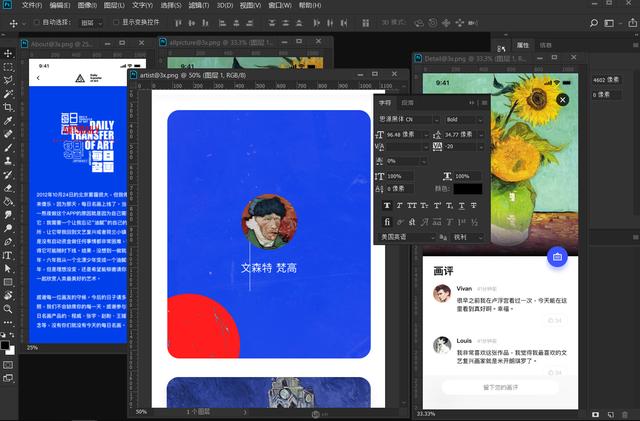This screenshot has height=421, width=640.
Task: Open the 图层 auto-select target dropdown
Action: (91, 23)
